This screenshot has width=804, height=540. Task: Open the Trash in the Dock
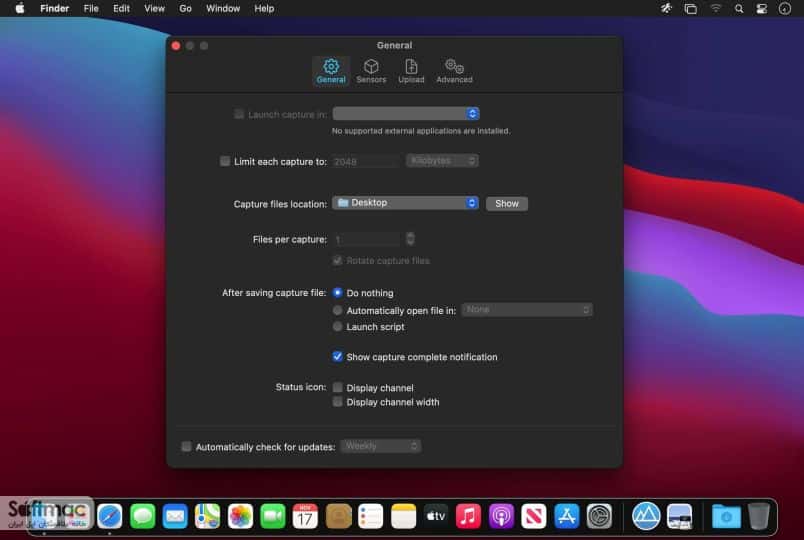tap(759, 516)
